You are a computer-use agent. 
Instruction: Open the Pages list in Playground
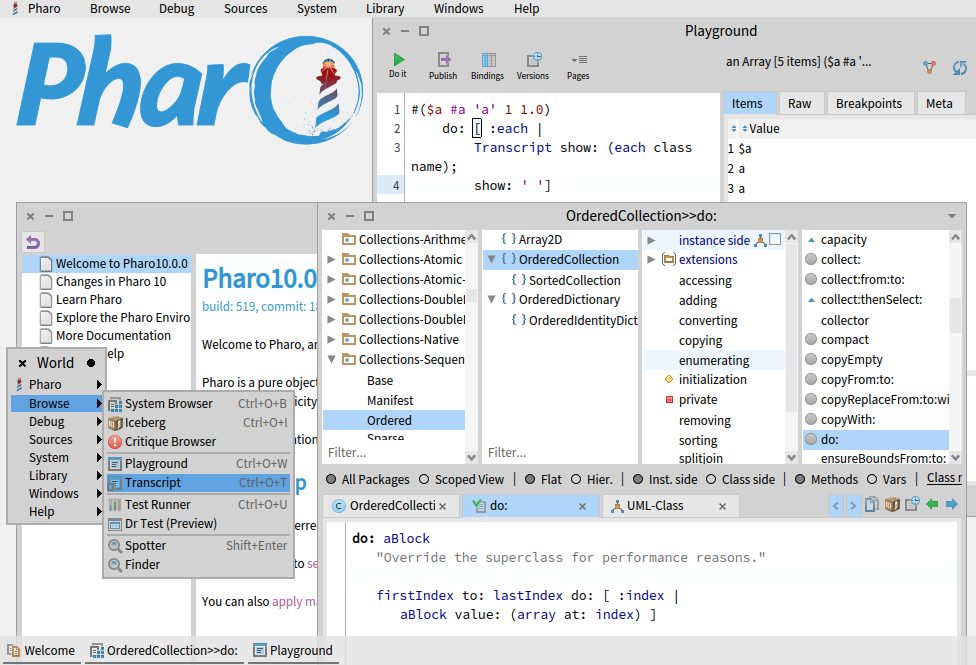578,66
